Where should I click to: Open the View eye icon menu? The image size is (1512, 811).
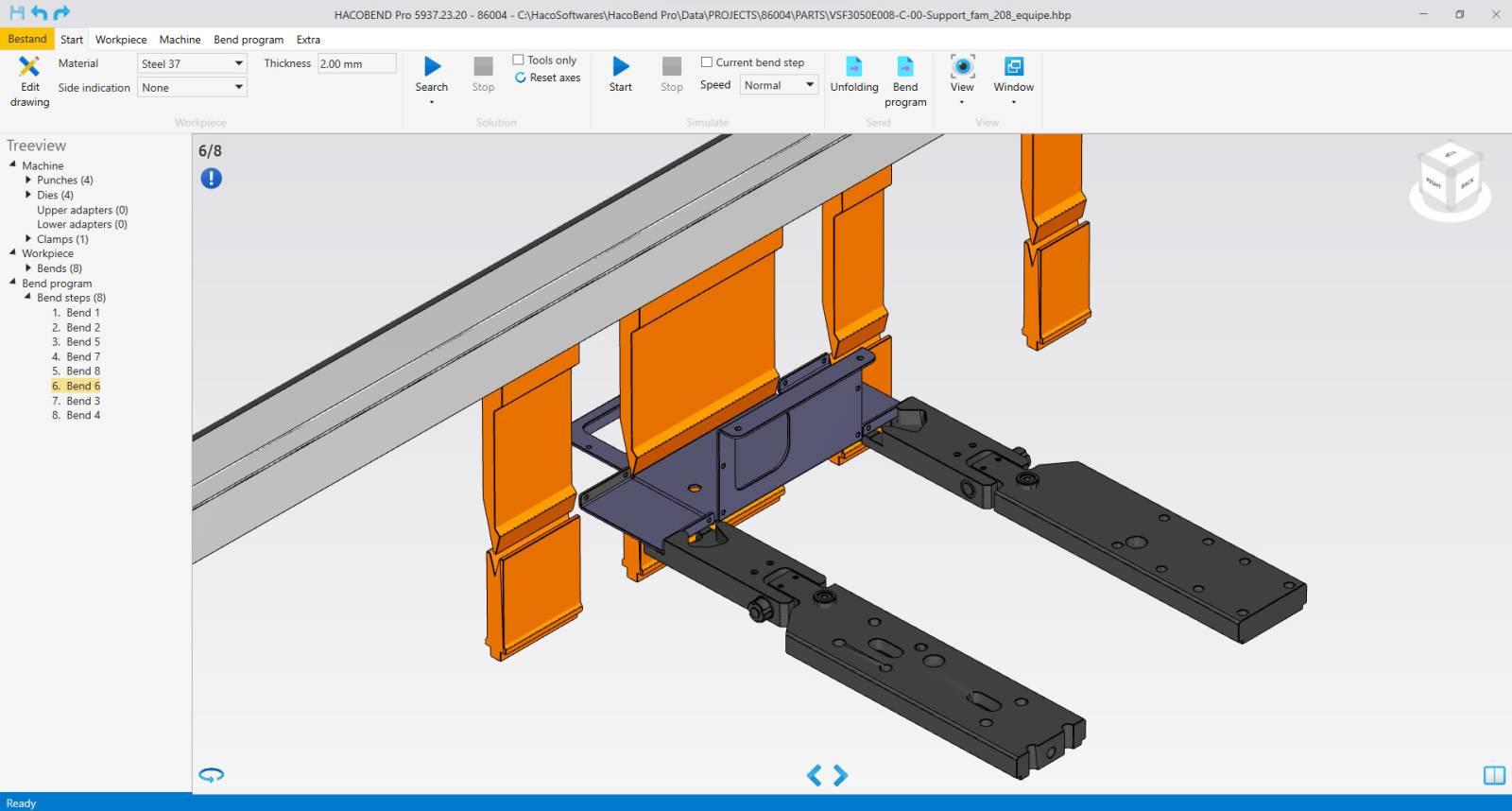(962, 66)
